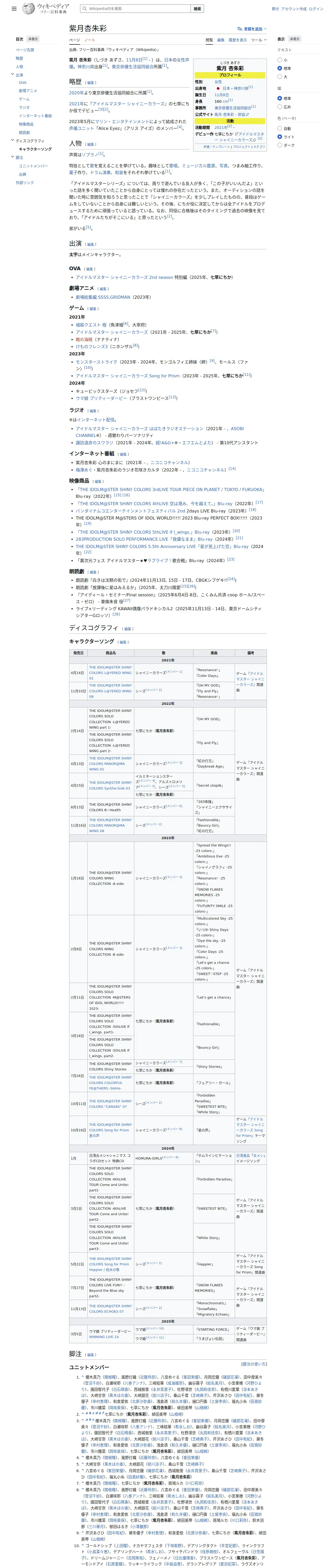The width and height of the screenshot is (336, 1568).
Task: Select the 大 text size radio
Action: (x=280, y=77)
